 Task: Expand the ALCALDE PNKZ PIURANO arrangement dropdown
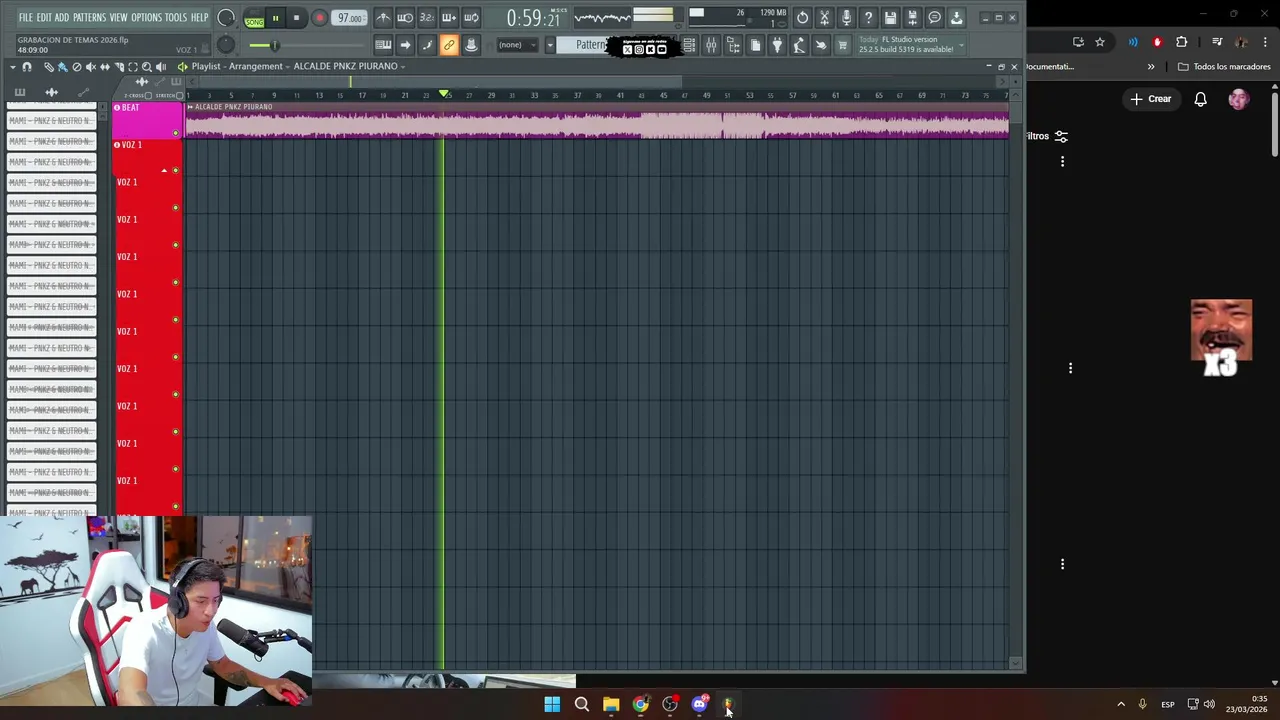(403, 67)
